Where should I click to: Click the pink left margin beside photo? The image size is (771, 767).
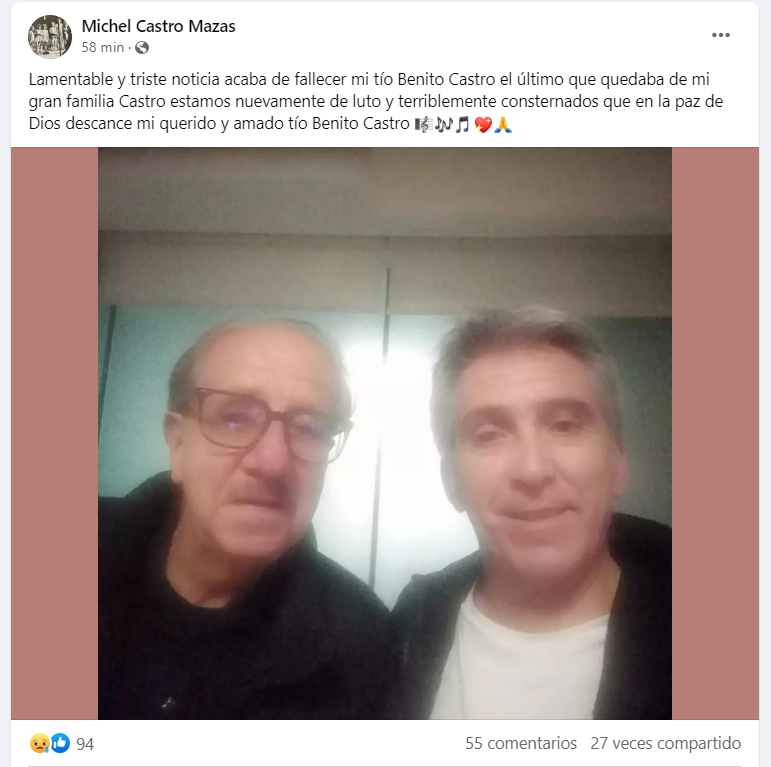click(x=55, y=433)
